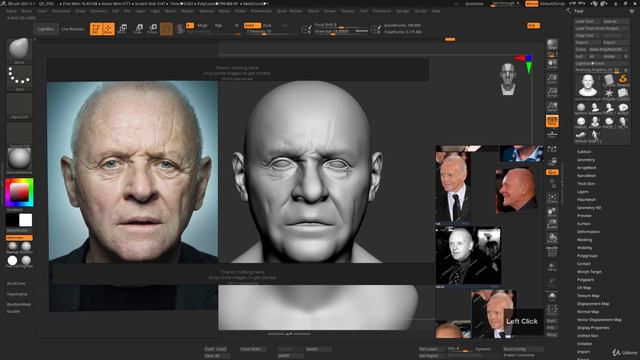Expand the Polygroups subpalette
640x360 pixels.
(x=587, y=256)
